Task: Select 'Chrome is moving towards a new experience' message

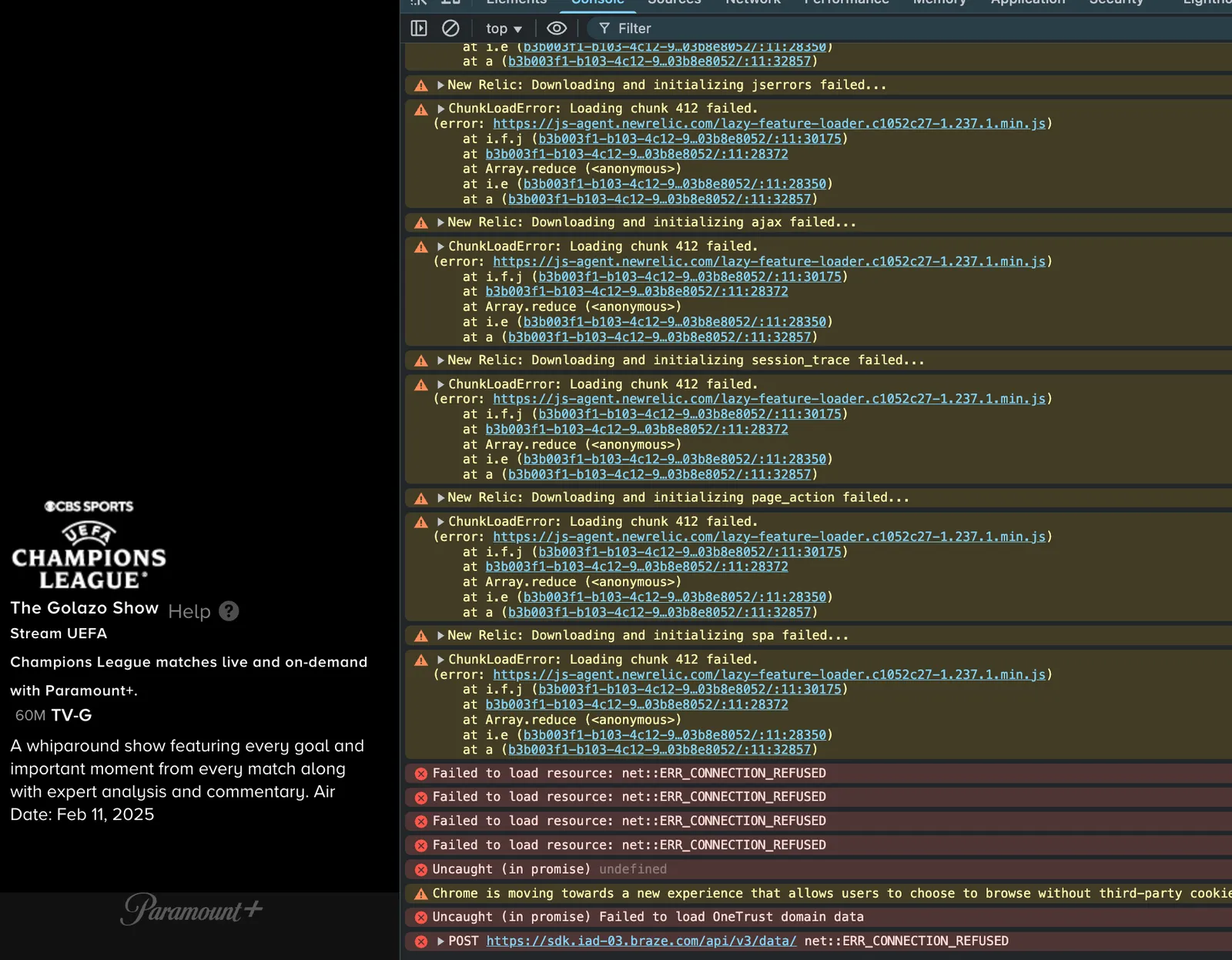Action: (832, 893)
